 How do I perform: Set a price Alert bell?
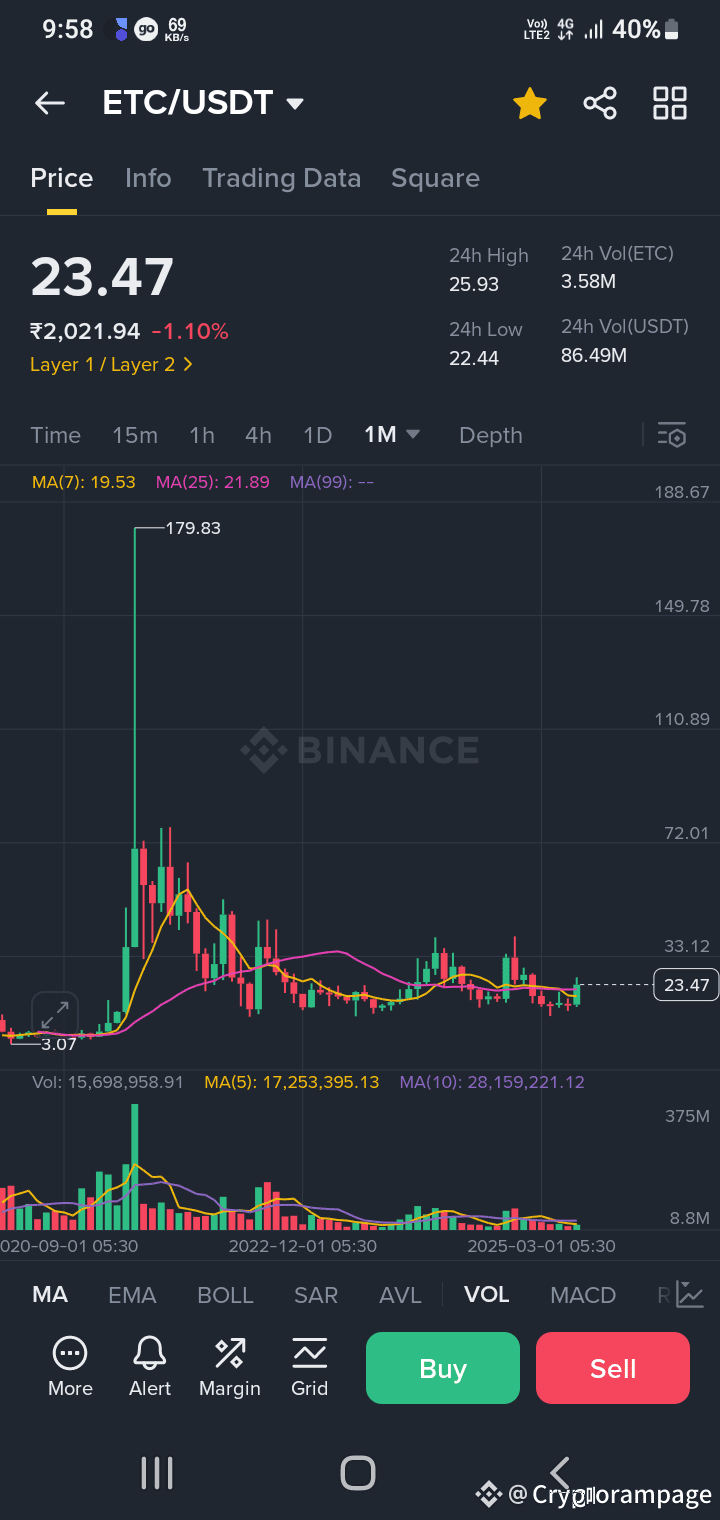150,1354
